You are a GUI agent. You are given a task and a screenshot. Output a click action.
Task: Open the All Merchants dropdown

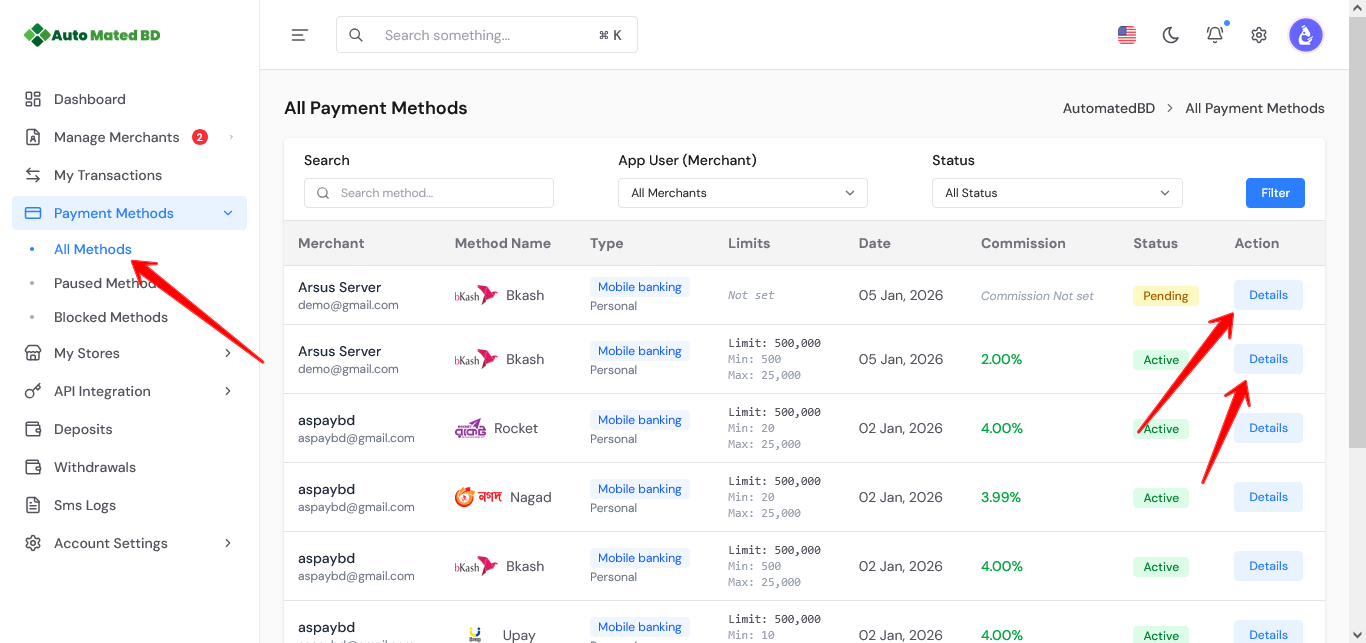click(742, 192)
